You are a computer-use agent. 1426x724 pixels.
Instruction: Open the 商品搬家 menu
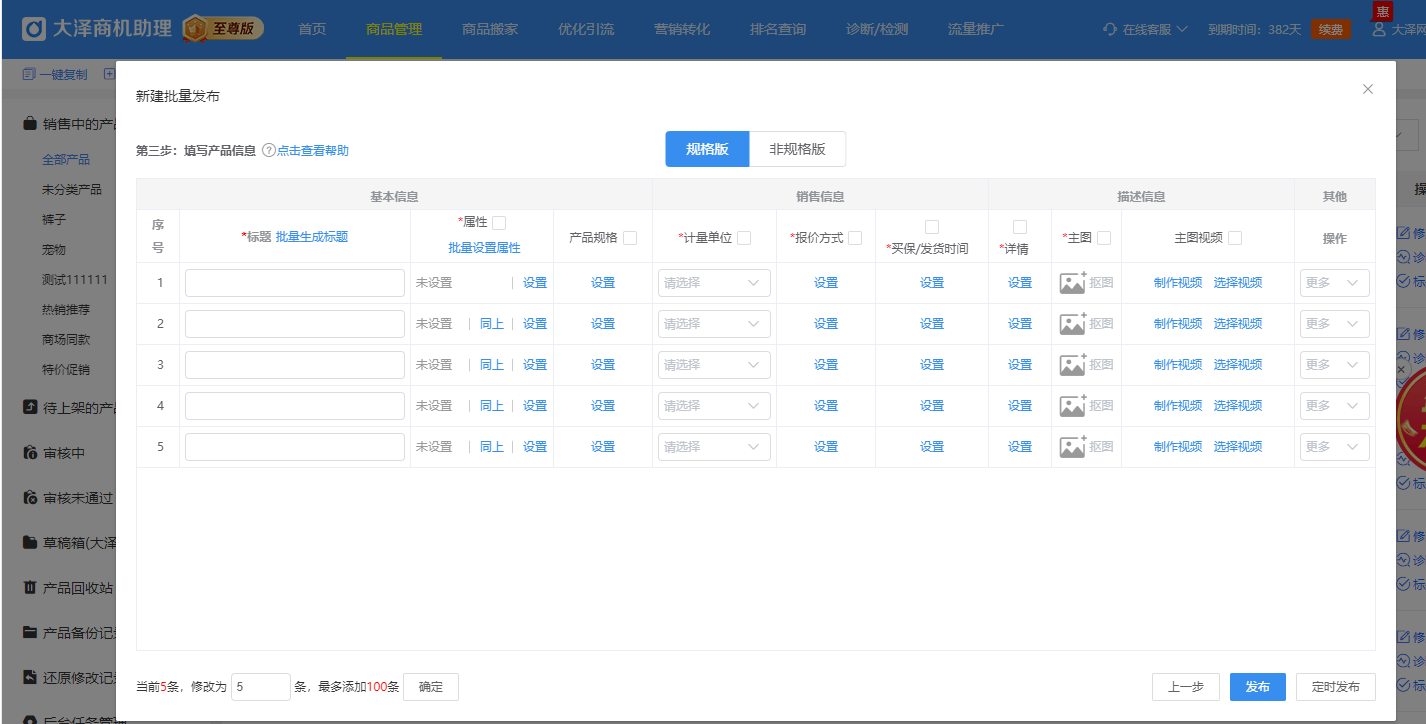coord(490,29)
